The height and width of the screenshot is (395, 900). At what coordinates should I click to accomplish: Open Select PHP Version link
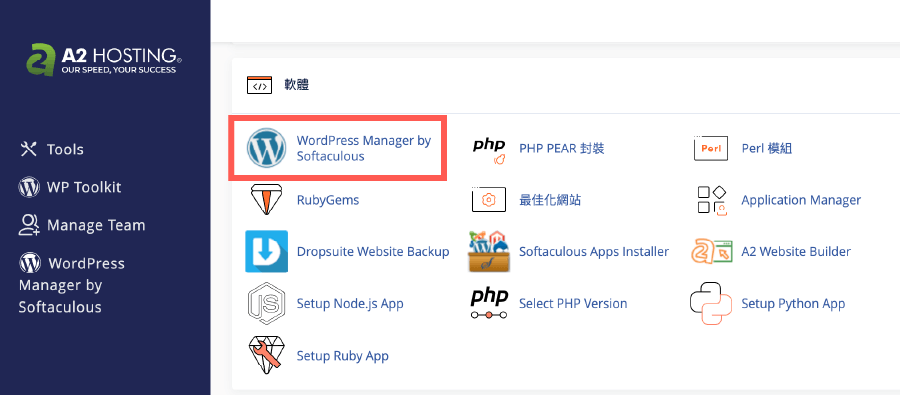point(573,303)
